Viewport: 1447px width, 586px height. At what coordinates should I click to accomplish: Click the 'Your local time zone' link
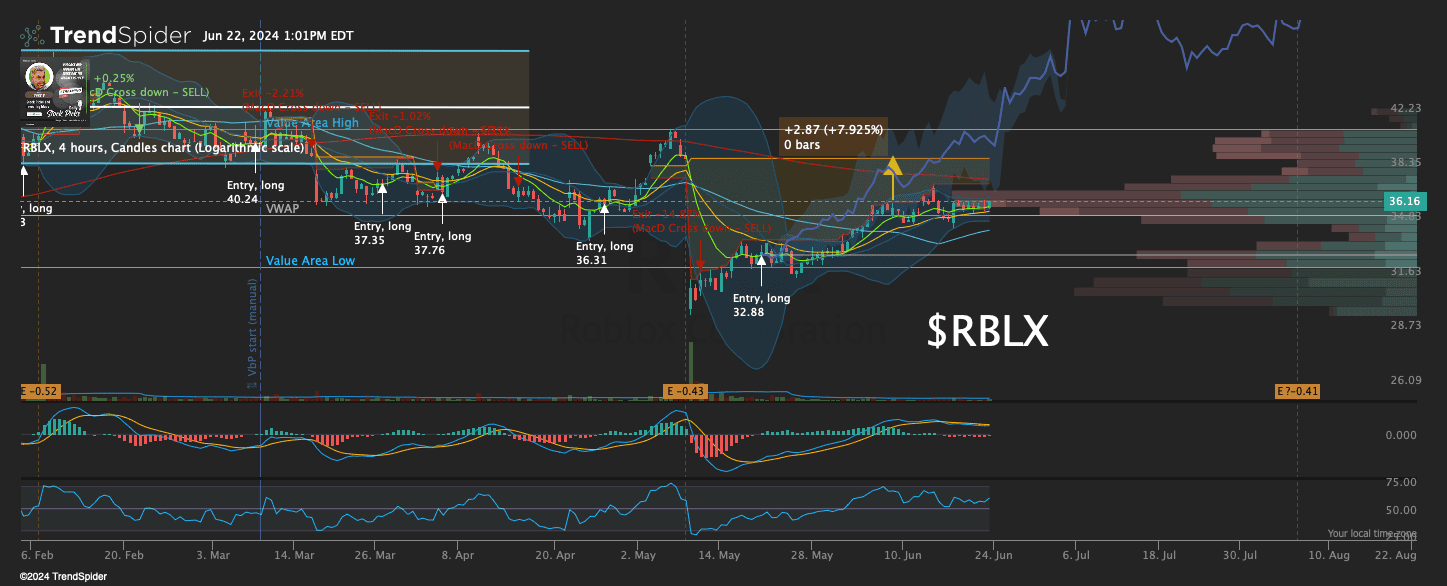click(x=1372, y=533)
